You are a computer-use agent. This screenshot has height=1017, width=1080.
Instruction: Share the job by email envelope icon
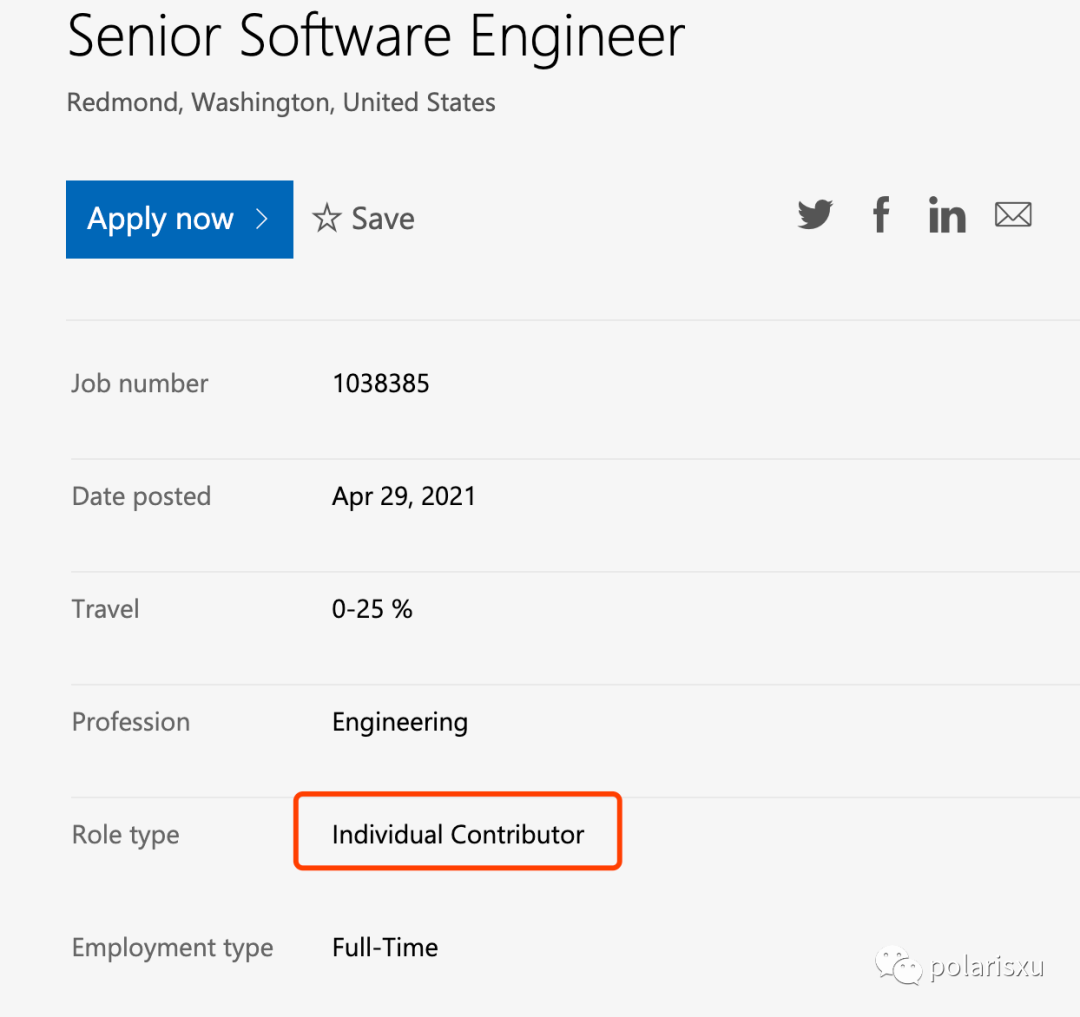tap(1013, 214)
